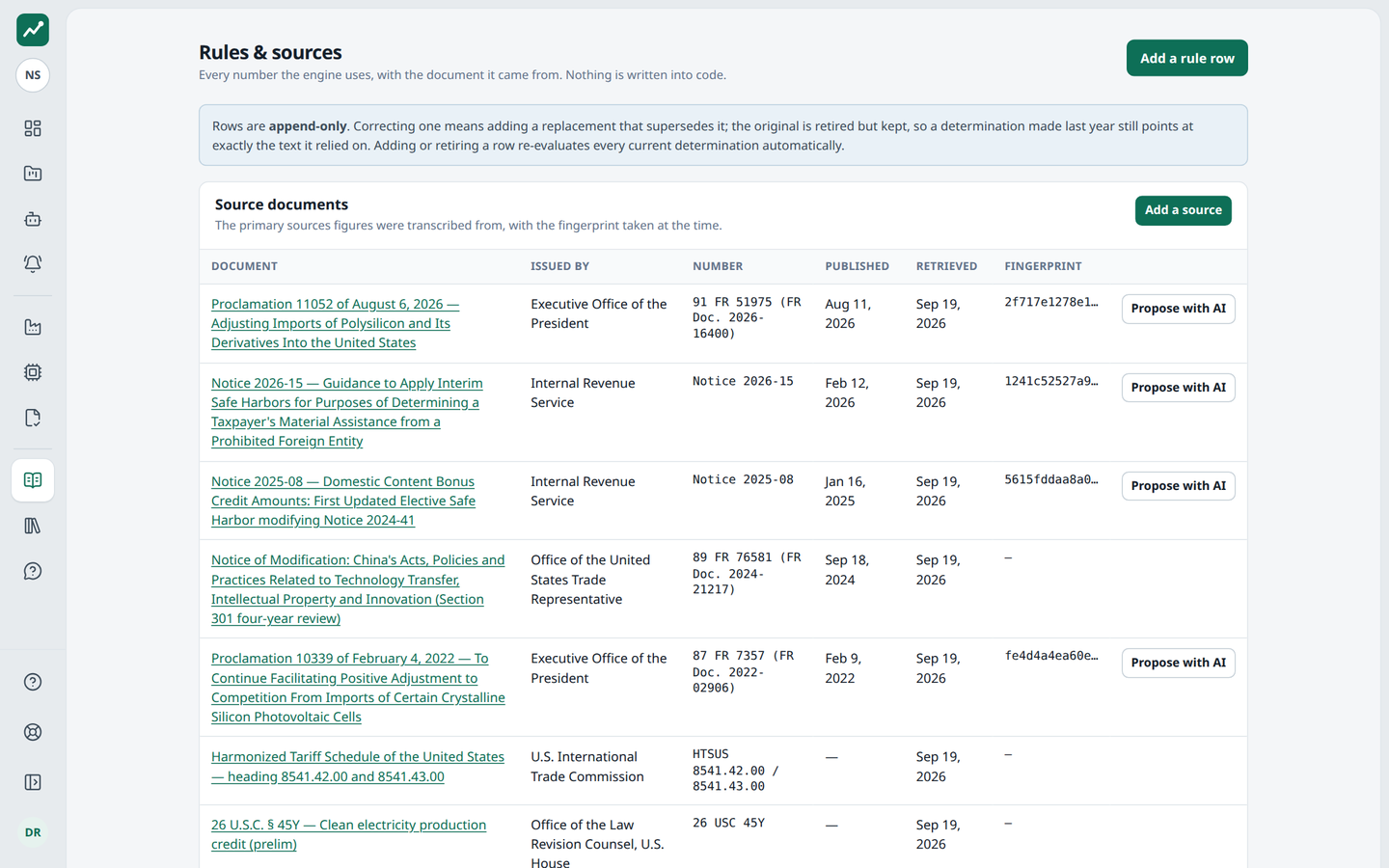Click the Document column header
The height and width of the screenshot is (868, 1389).
coord(244,266)
